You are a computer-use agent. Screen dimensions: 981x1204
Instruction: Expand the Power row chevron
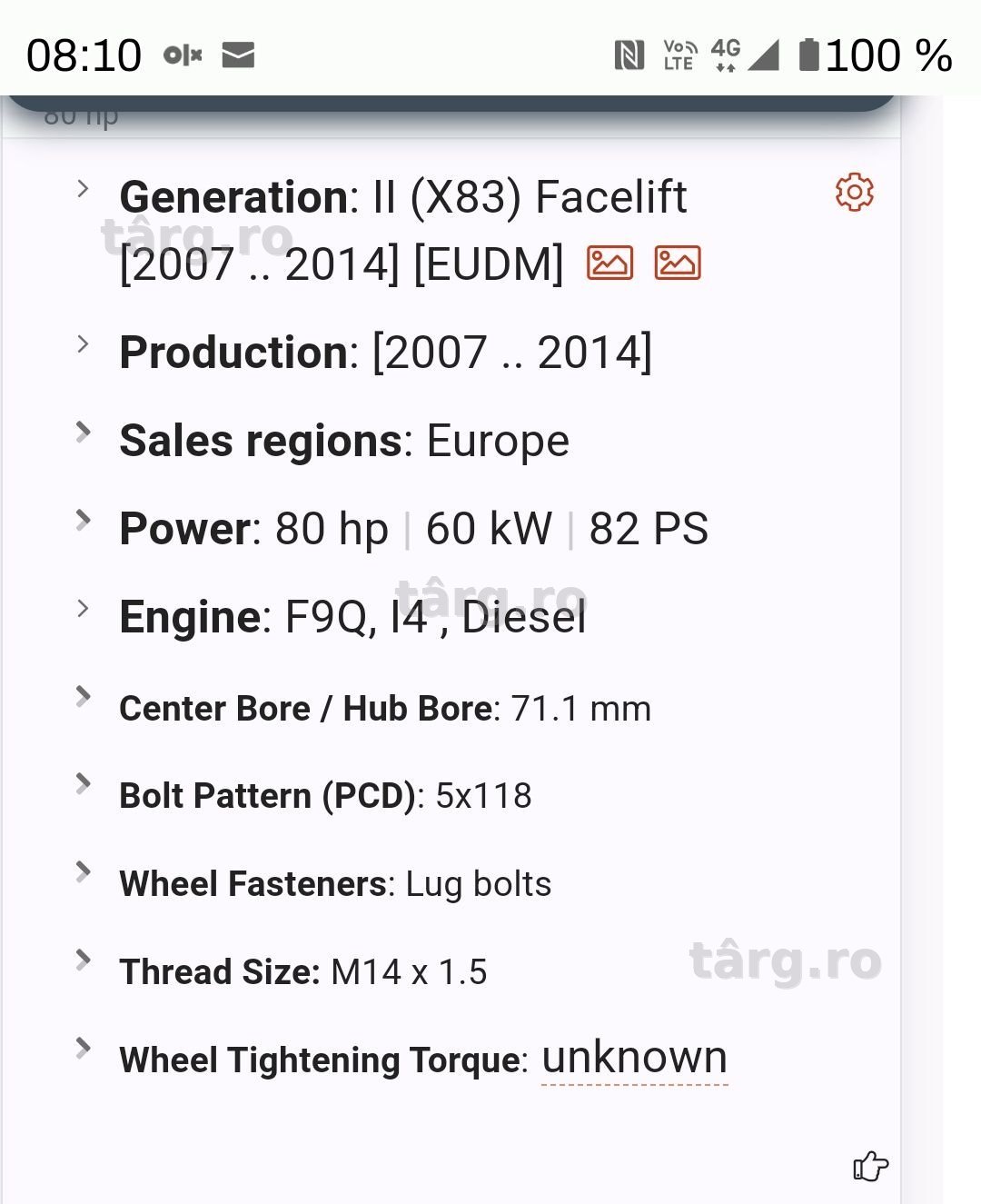tap(83, 520)
